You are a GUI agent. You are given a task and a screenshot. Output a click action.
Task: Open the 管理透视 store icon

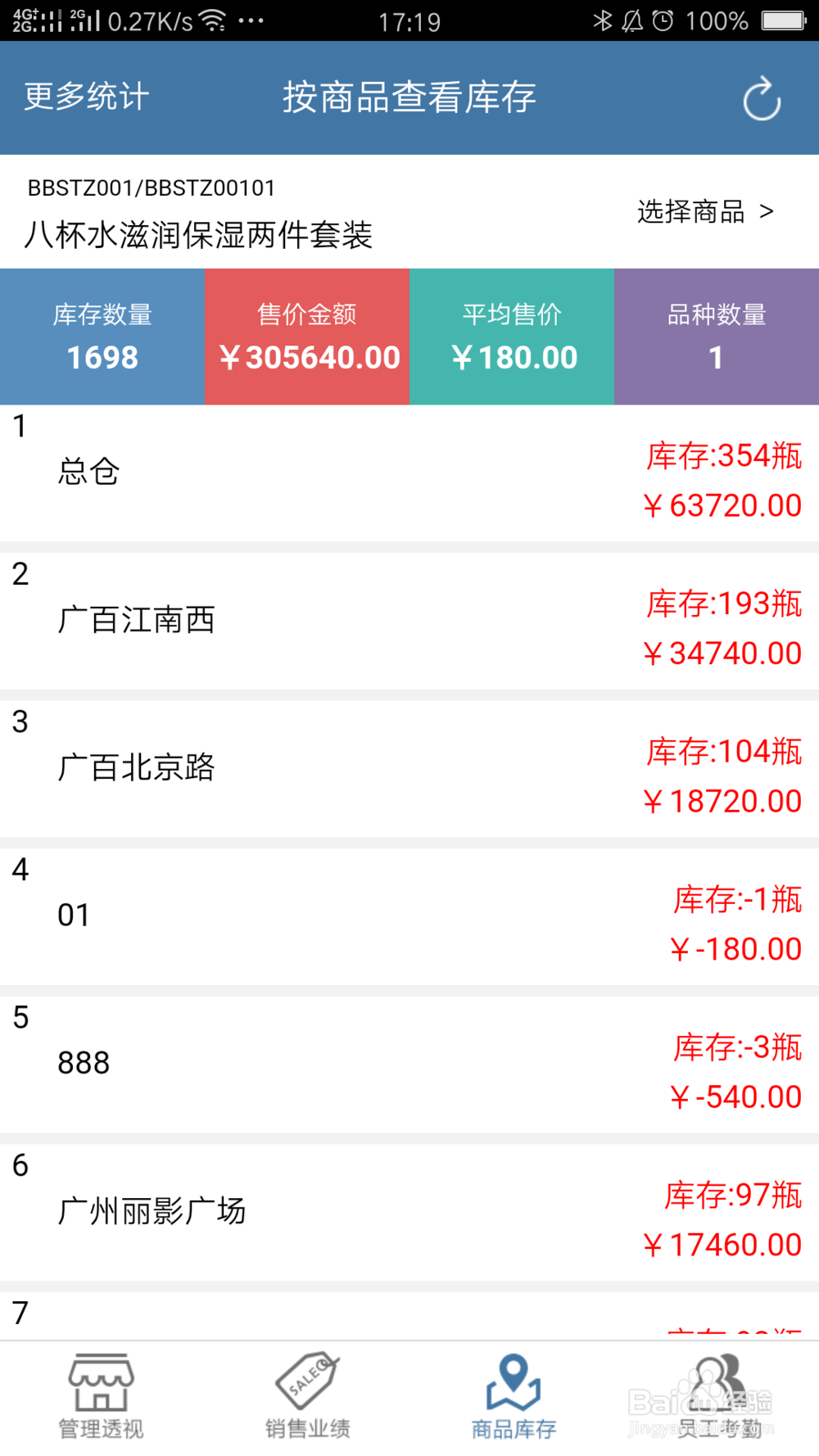pos(101,1381)
